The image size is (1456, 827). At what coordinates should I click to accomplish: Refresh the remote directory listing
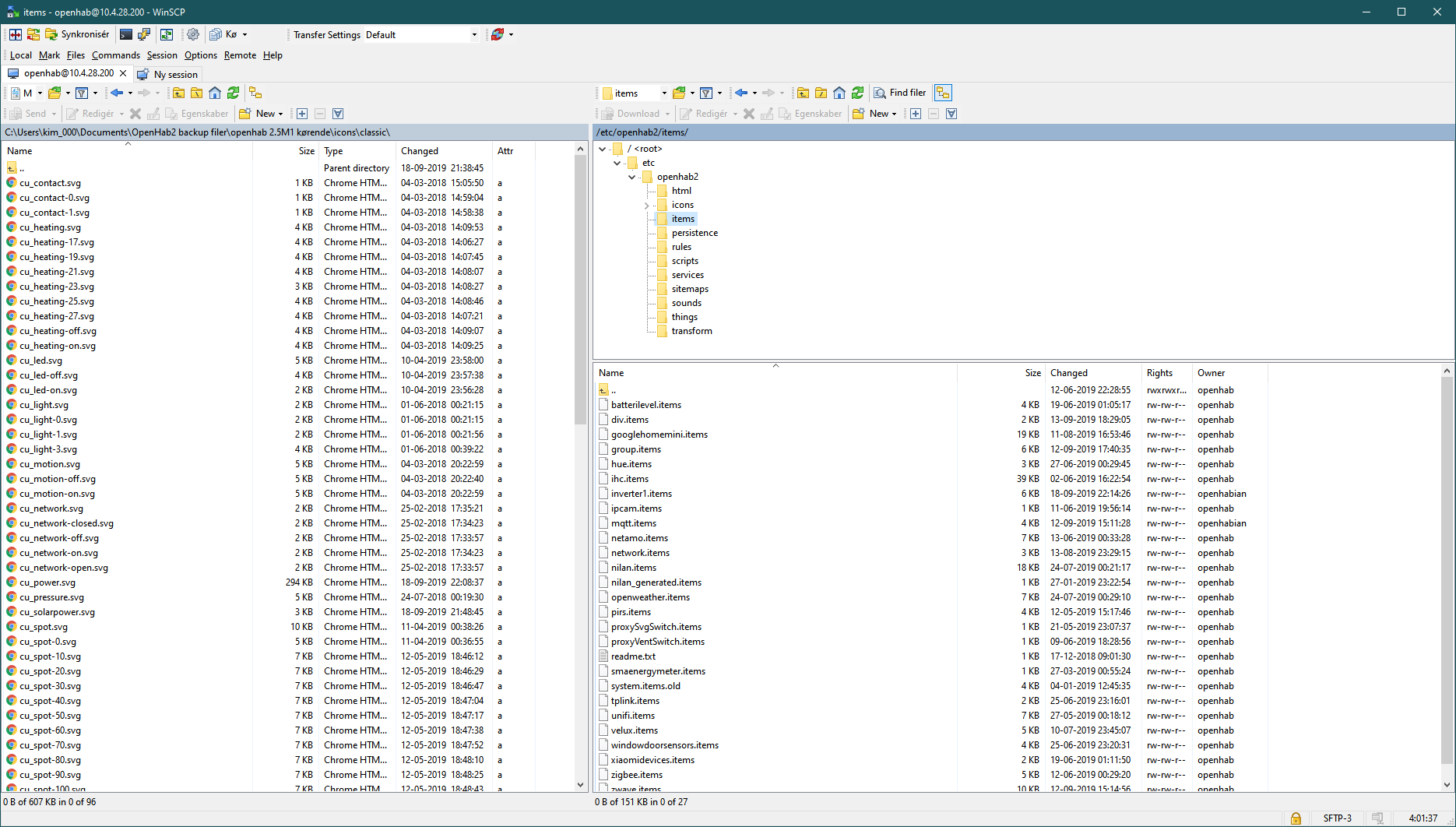click(857, 93)
